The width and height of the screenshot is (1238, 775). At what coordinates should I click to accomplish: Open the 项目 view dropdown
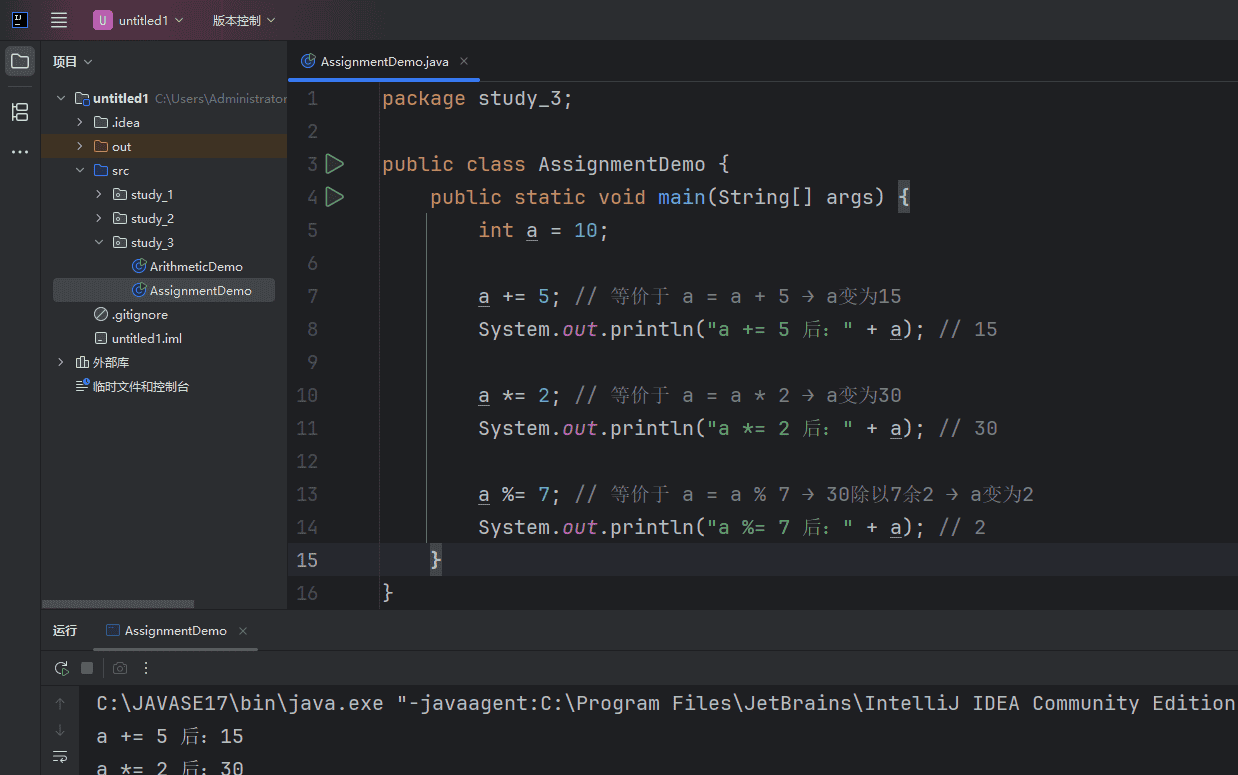click(72, 61)
